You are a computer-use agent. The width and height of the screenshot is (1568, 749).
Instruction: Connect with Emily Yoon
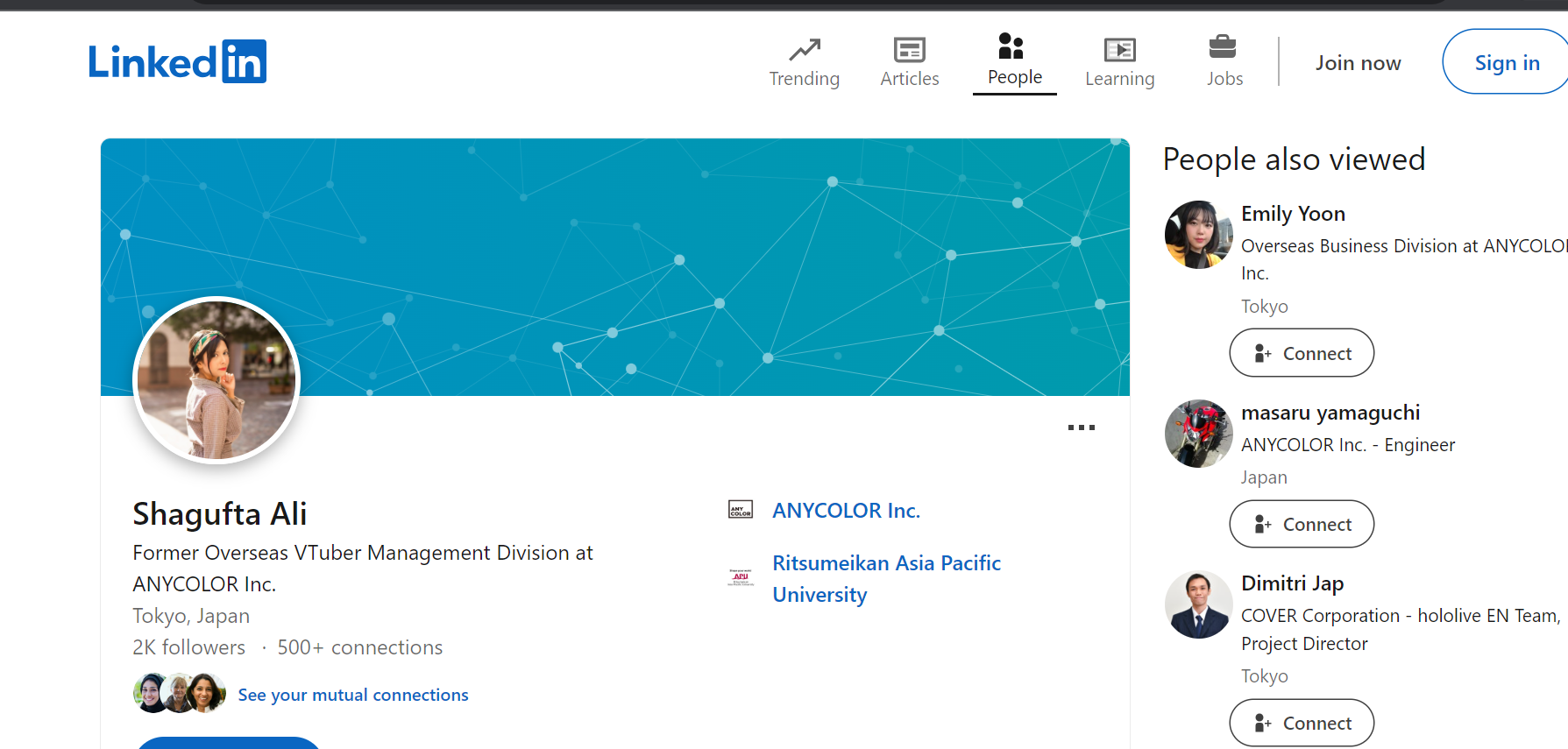click(1302, 353)
